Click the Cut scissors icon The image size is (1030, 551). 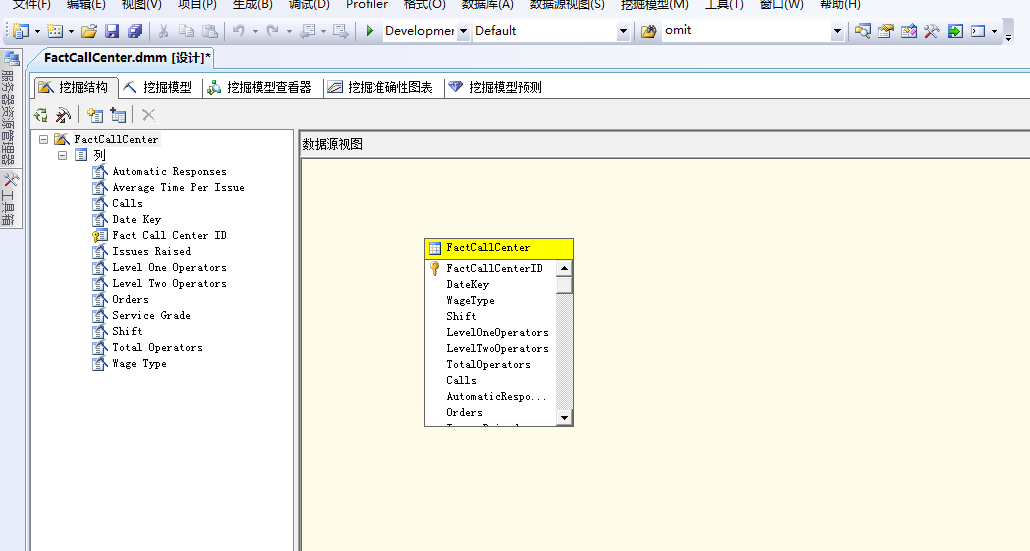coord(164,31)
